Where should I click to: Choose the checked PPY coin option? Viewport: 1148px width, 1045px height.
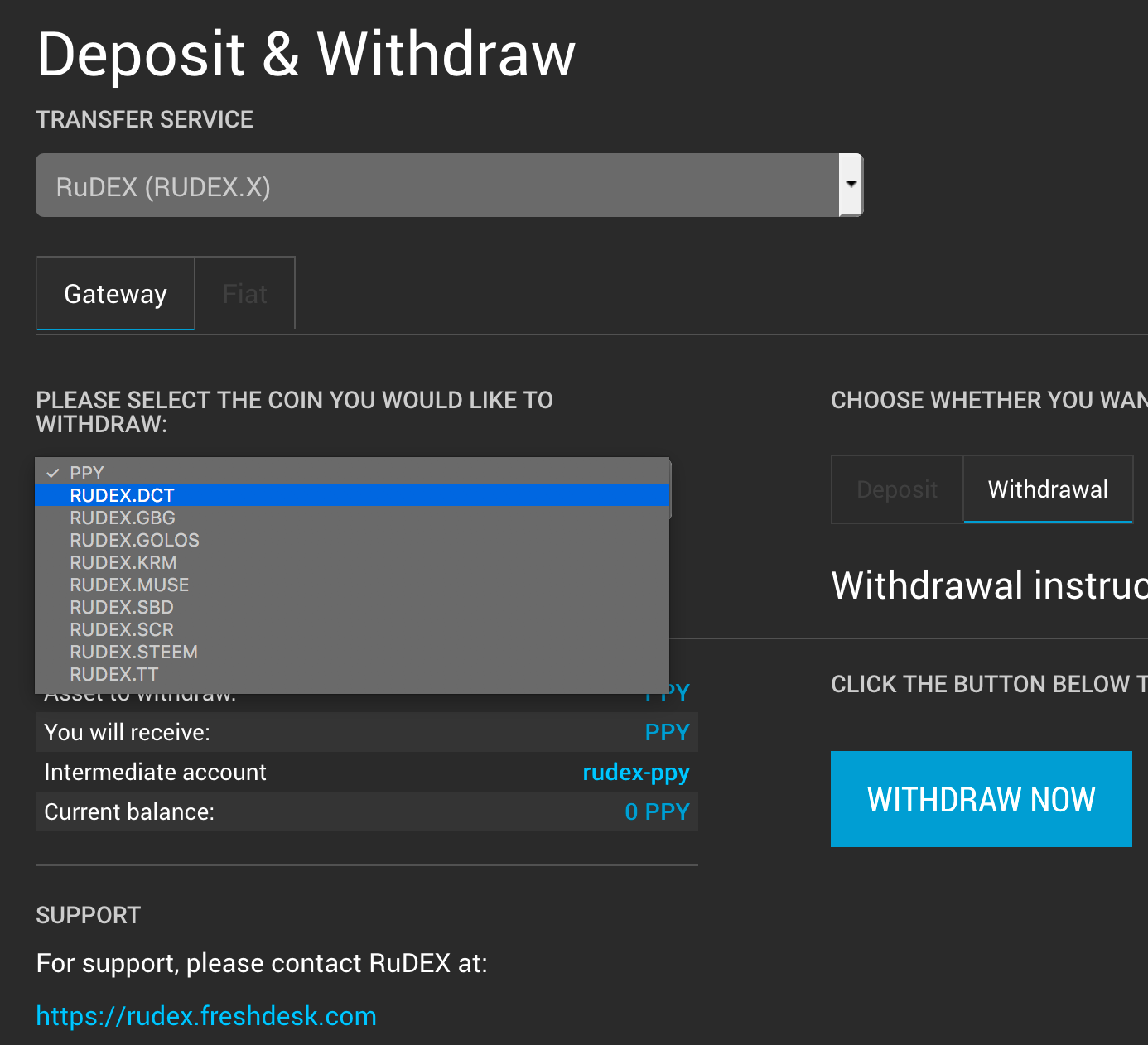point(352,473)
